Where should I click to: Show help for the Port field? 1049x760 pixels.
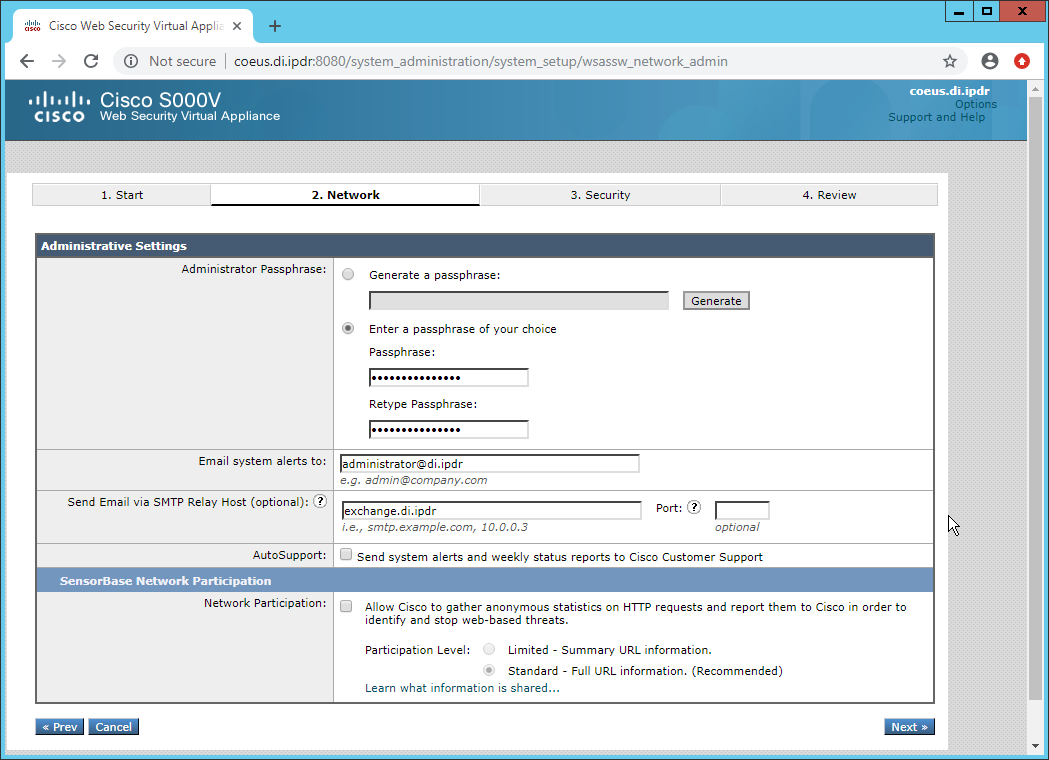point(694,507)
